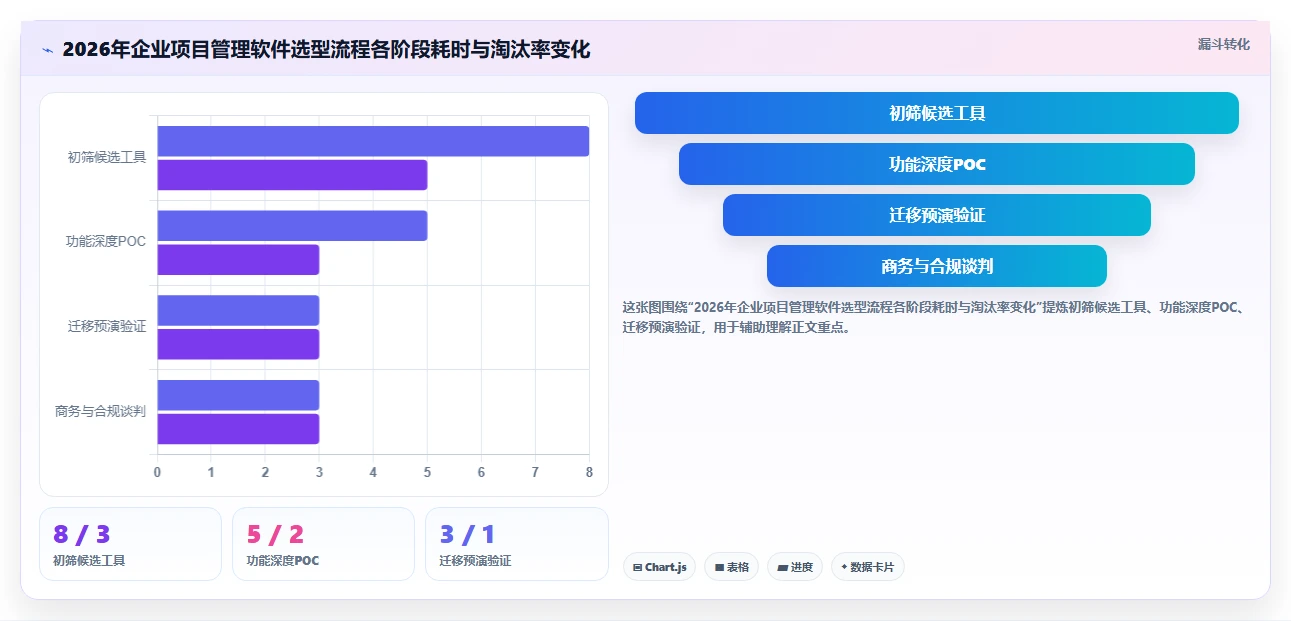Select the 商务与合规谈判 funnel stage
This screenshot has height=621, width=1291.
point(937,266)
